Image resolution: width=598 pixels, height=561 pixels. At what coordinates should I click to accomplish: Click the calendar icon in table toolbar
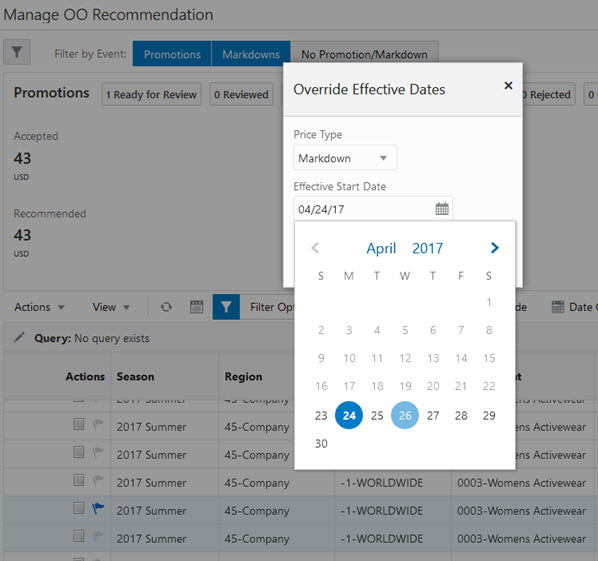click(196, 307)
